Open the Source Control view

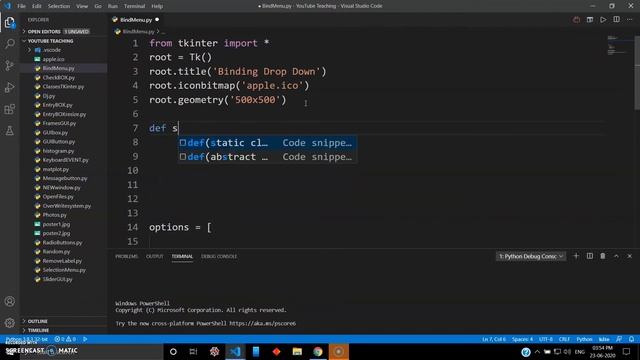coord(9,65)
